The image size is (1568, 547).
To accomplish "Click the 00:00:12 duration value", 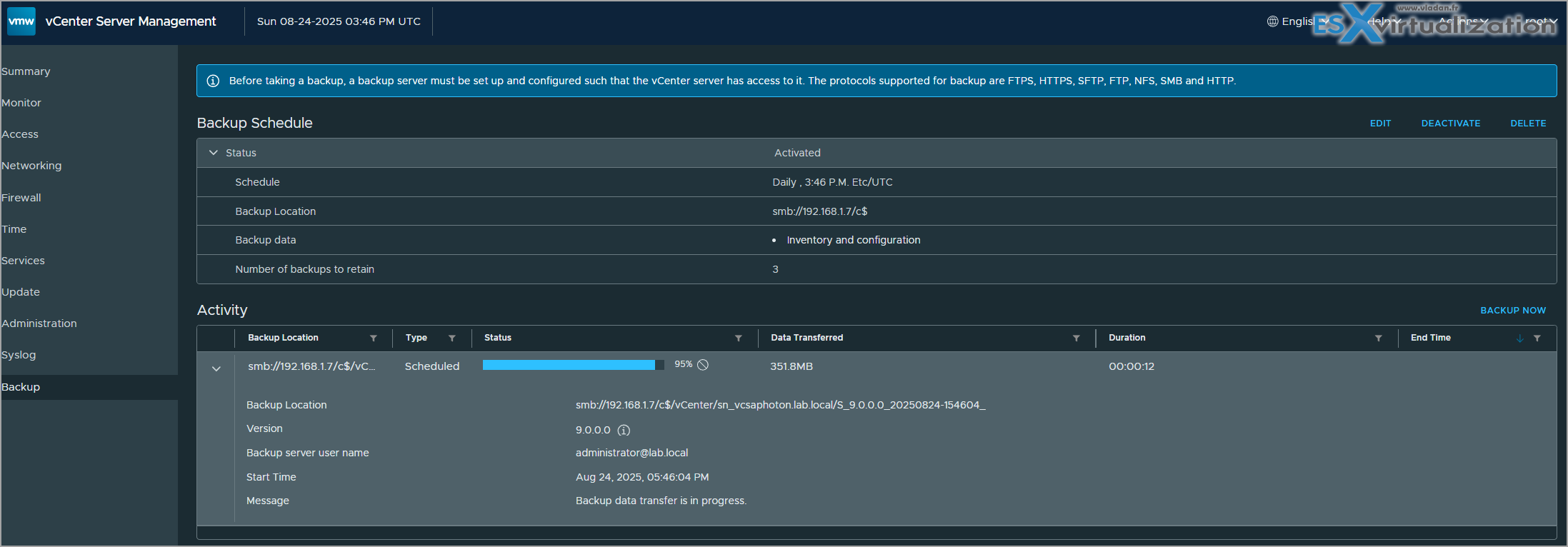I will [x=1132, y=366].
